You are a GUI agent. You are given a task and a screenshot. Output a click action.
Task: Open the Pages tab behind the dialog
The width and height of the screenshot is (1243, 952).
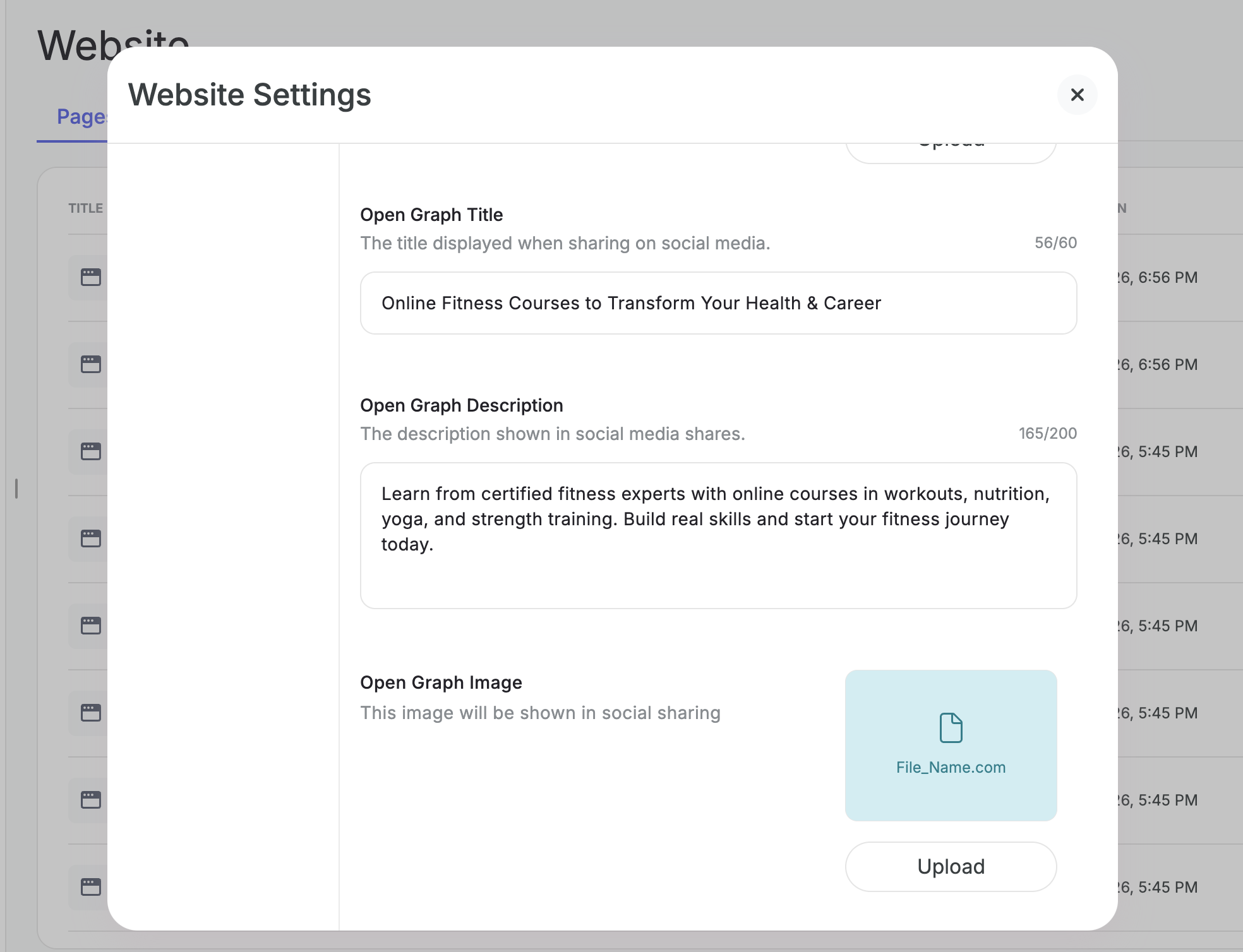81,117
